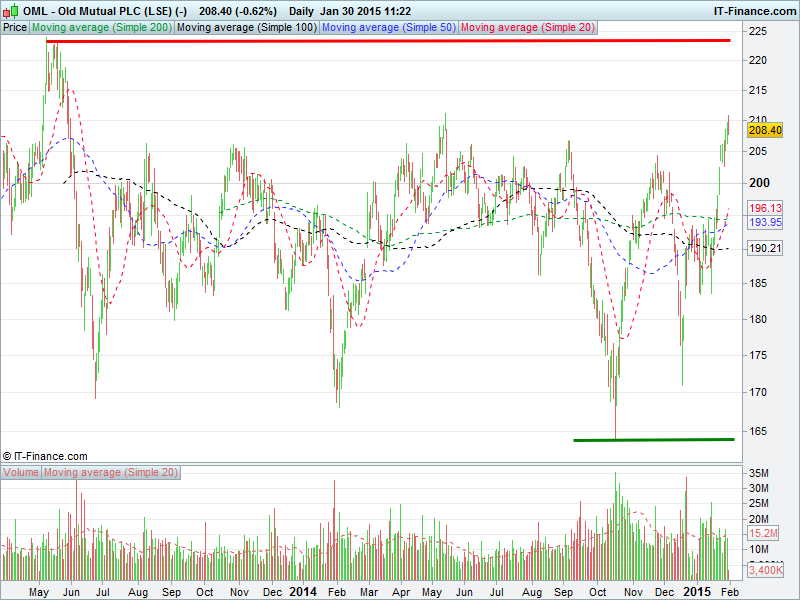Select the green support line near 164
Viewport: 800px width, 600px height.
point(654,440)
